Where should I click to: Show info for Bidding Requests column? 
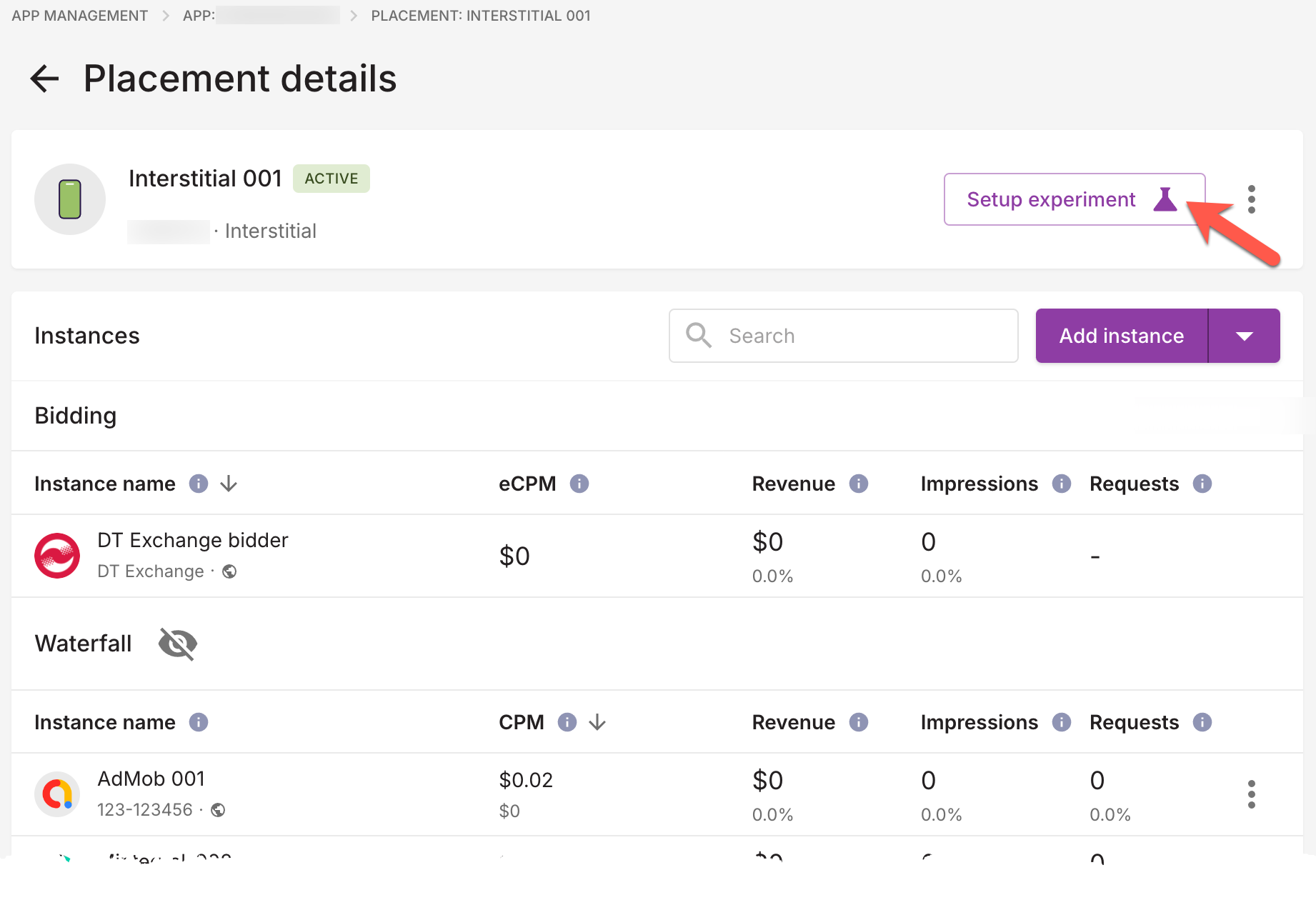(1202, 484)
